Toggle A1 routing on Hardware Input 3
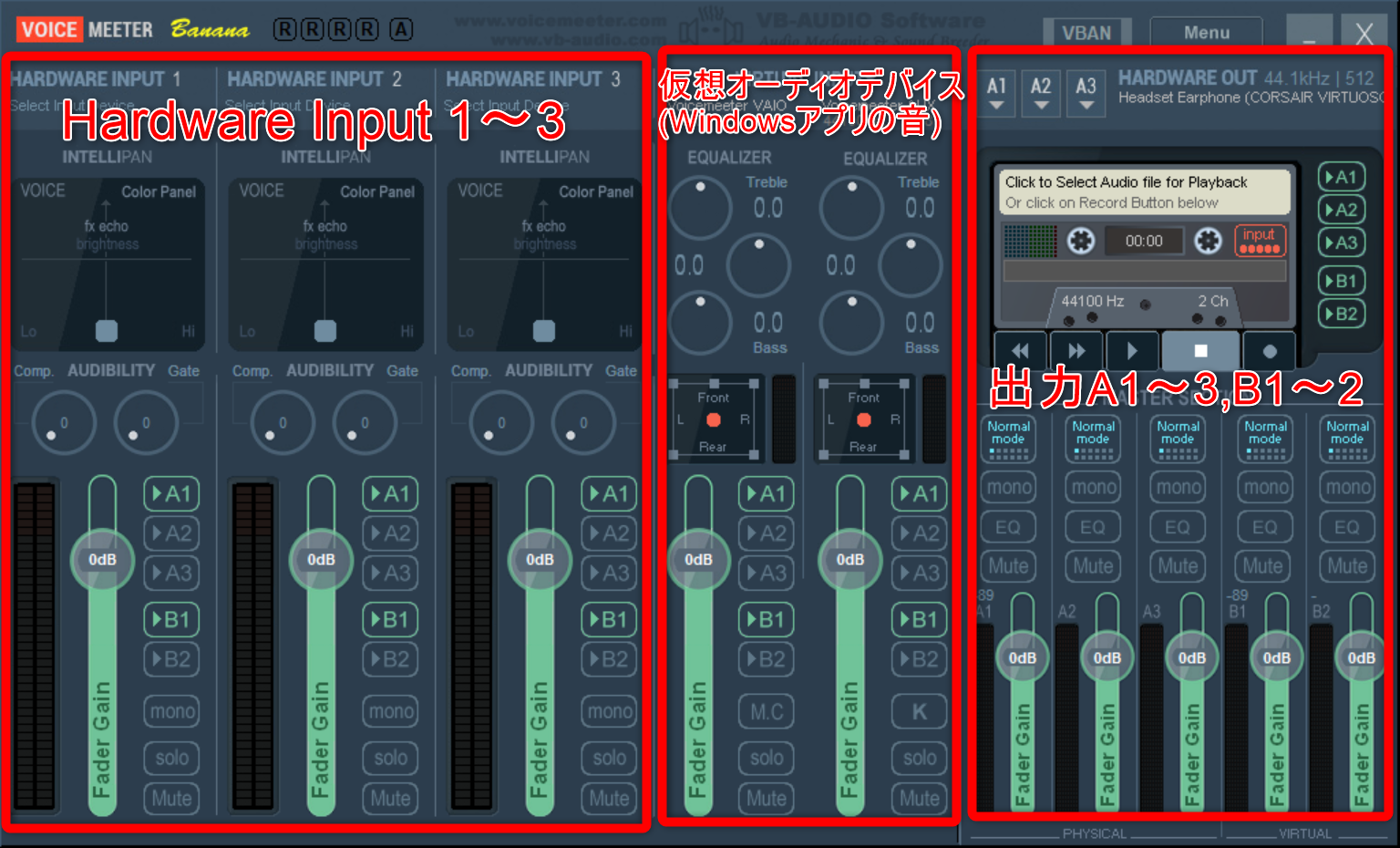The image size is (1400, 848). click(x=609, y=494)
